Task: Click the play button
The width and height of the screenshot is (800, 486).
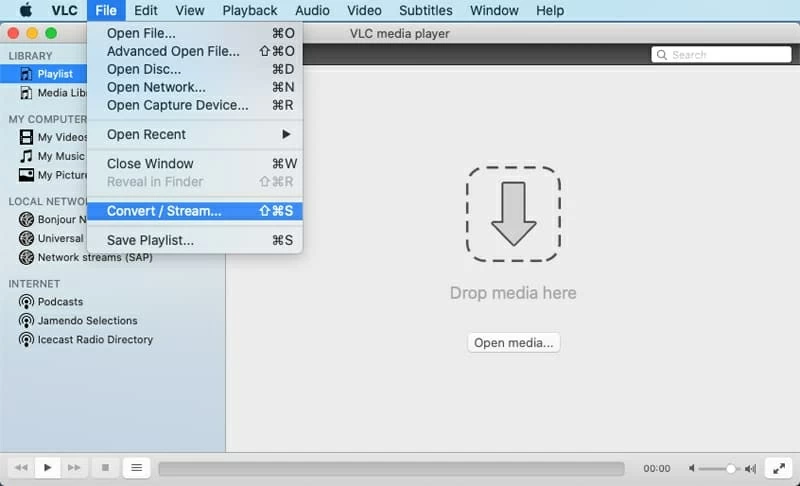Action: coord(47,468)
